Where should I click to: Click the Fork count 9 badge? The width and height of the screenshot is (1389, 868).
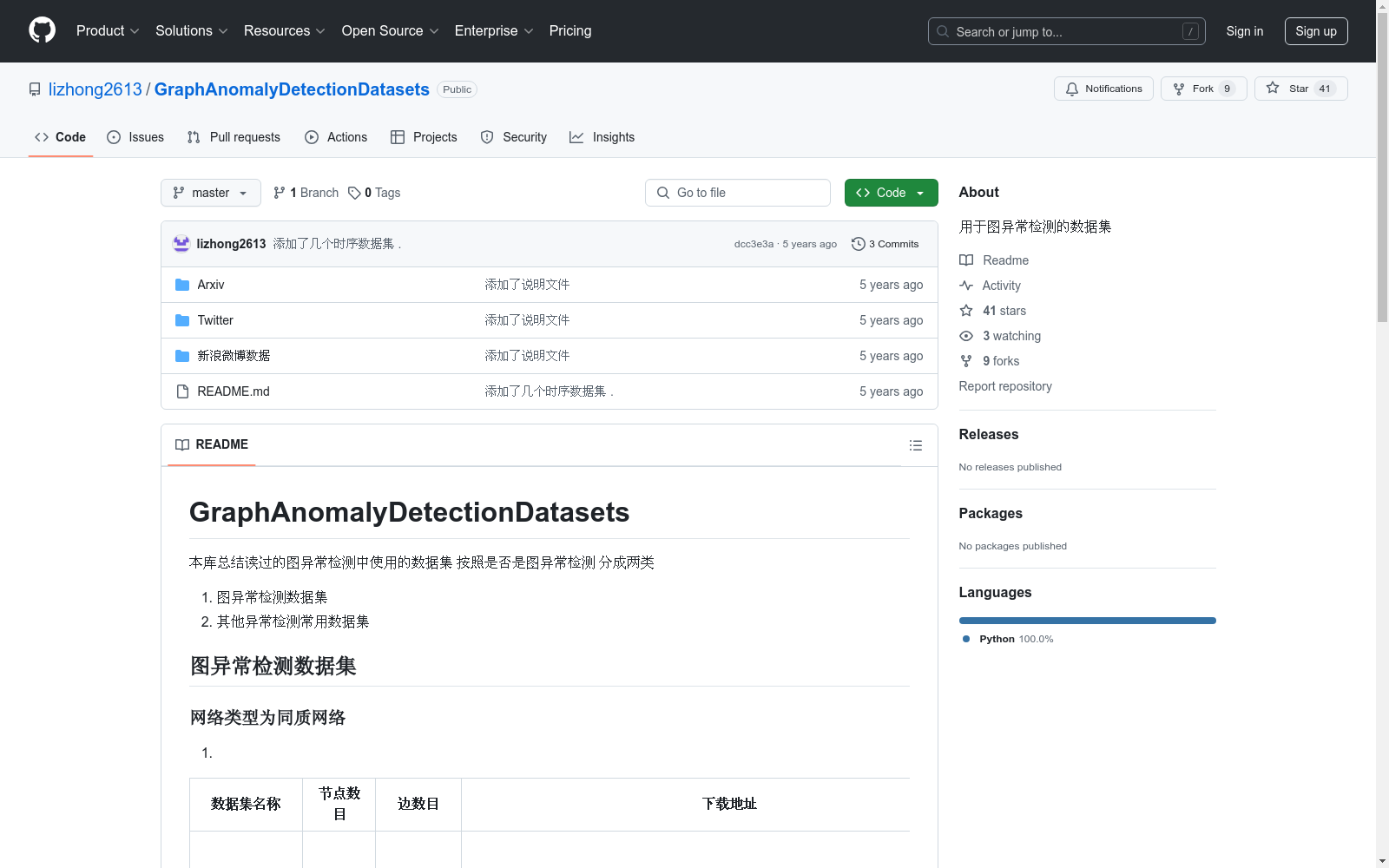click(x=1227, y=89)
